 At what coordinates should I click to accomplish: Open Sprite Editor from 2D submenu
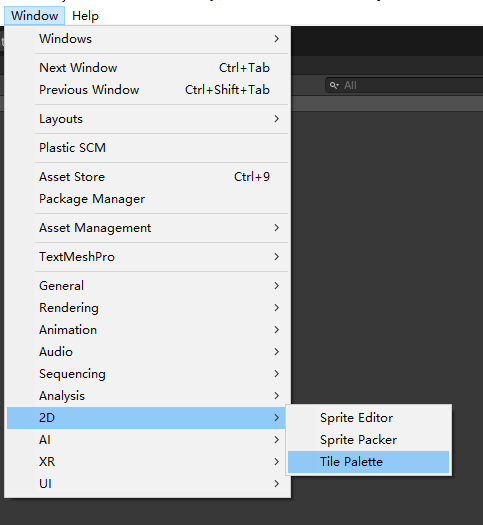pyautogui.click(x=368, y=418)
